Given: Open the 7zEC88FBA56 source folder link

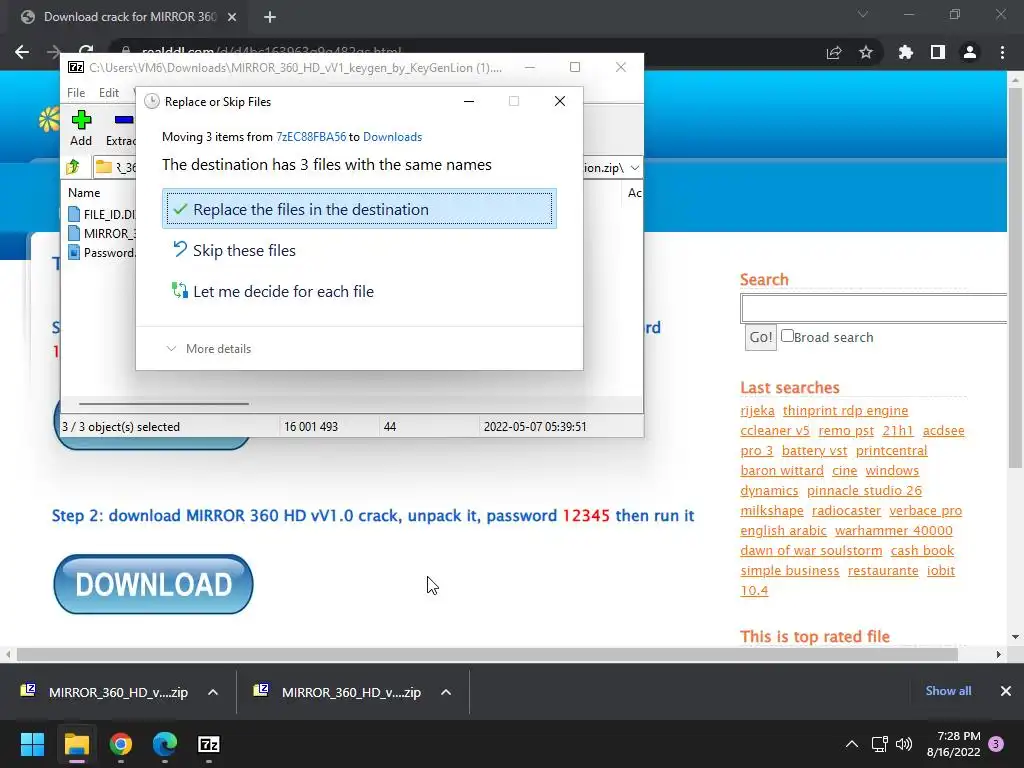Looking at the screenshot, I should [311, 136].
